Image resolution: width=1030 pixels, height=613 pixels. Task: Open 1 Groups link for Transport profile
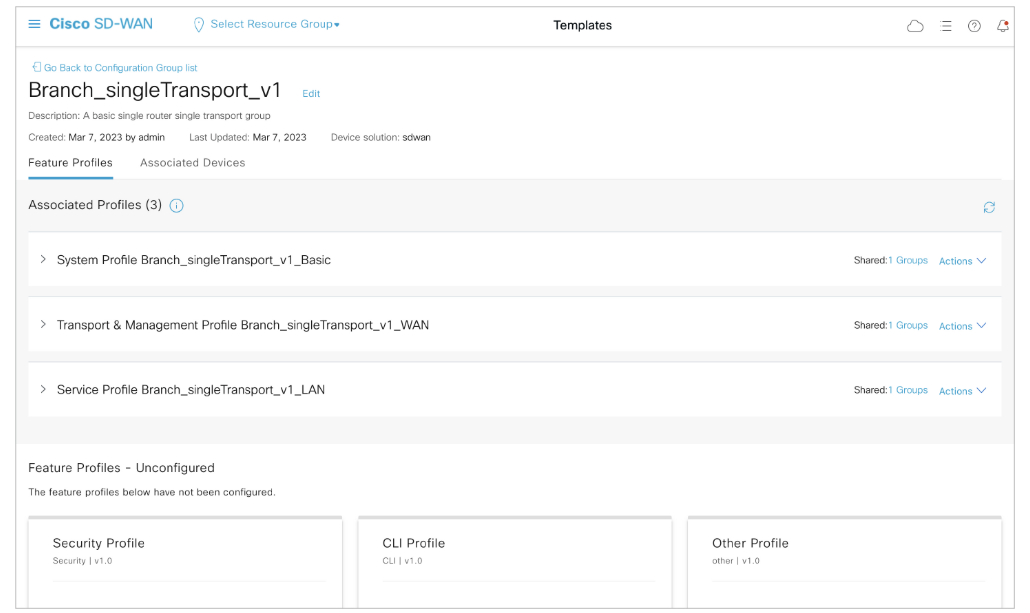tap(908, 325)
